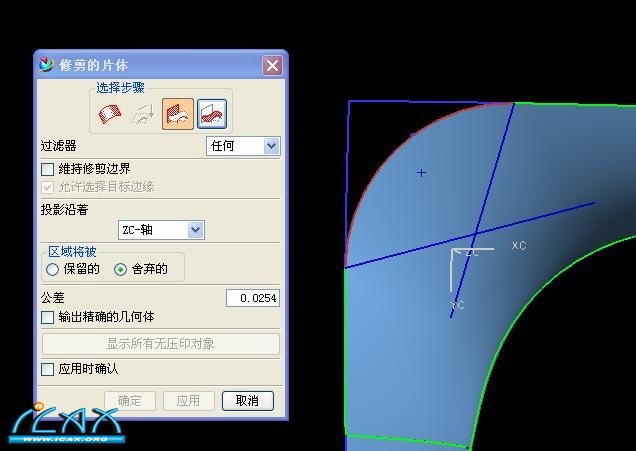
Task: Select the 保留的 radio button
Action: pos(52,269)
